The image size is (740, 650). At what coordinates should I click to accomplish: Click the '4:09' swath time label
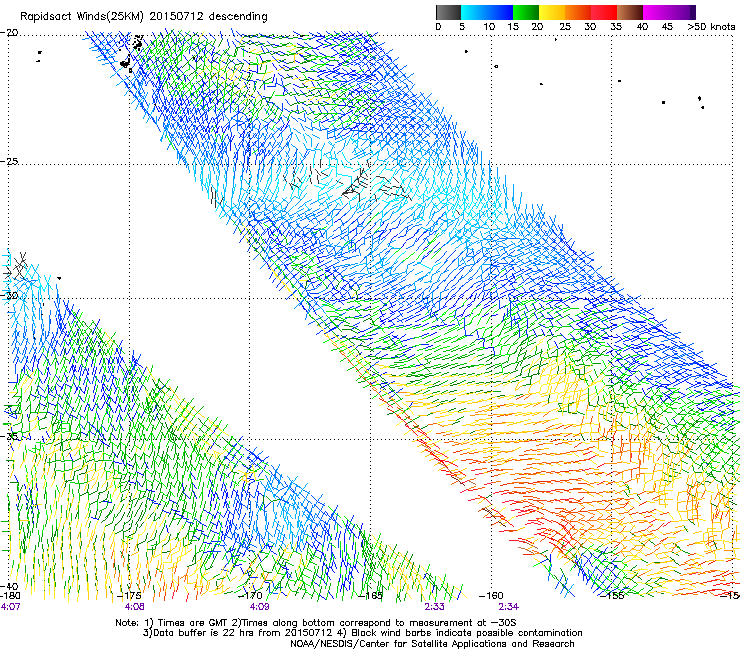pyautogui.click(x=260, y=607)
